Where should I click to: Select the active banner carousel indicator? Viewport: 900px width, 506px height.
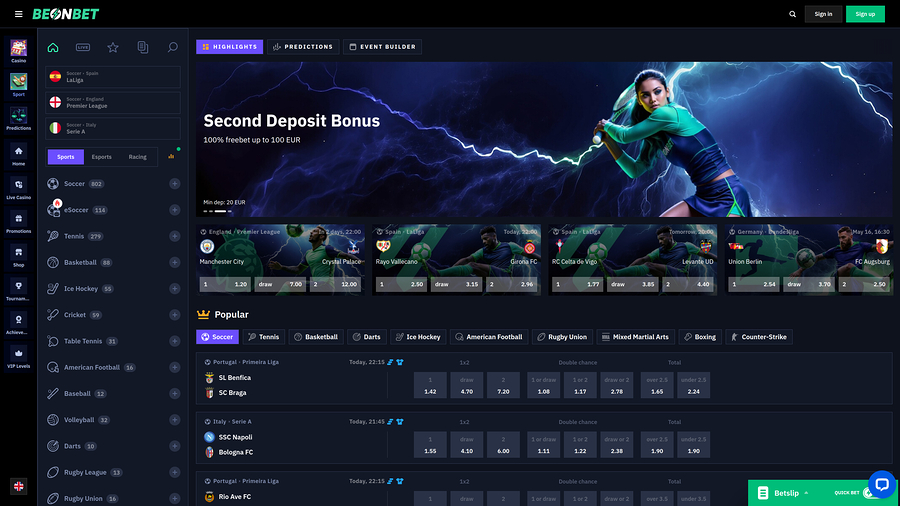[220, 211]
